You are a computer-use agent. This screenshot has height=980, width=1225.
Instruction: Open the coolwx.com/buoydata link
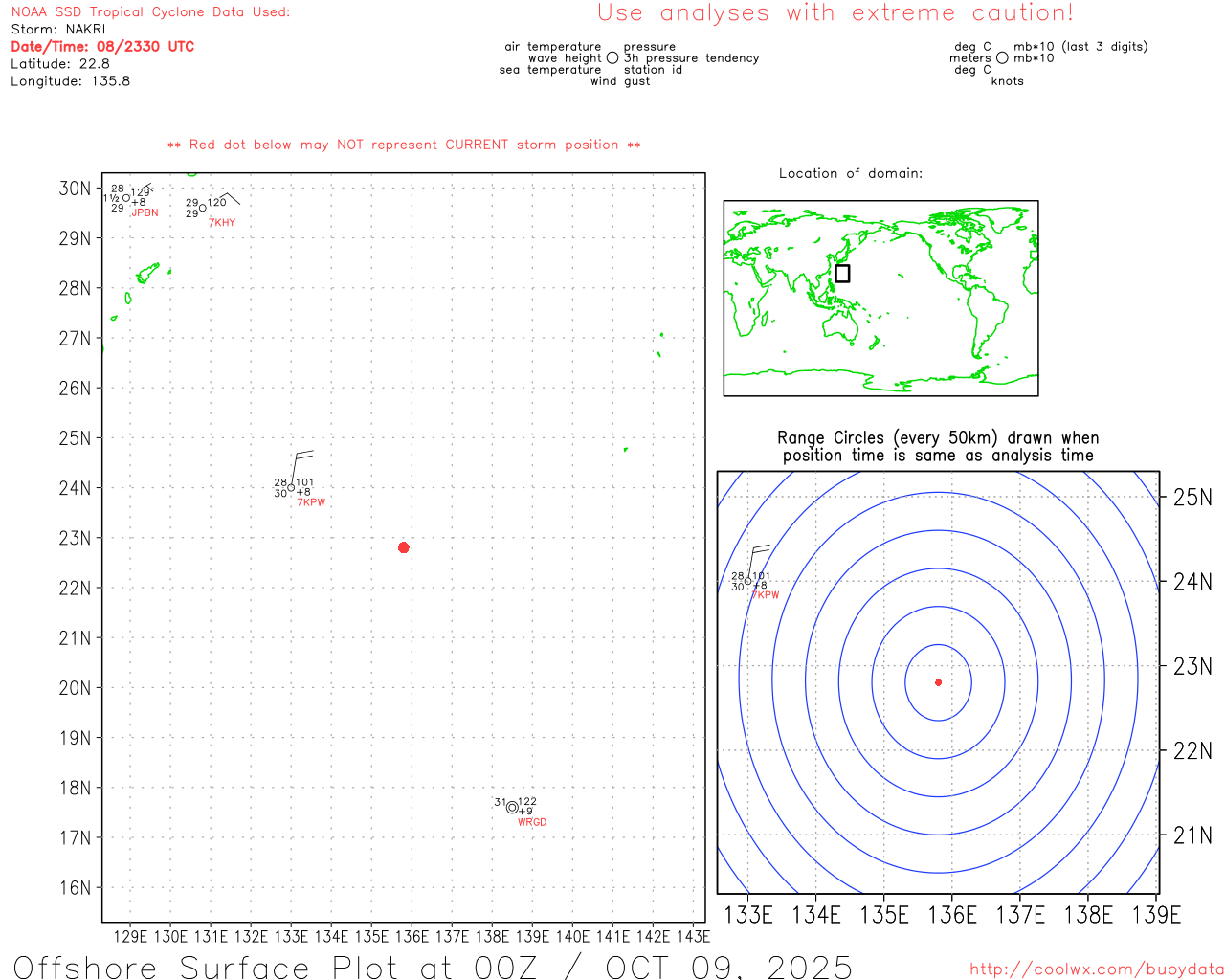click(1096, 969)
